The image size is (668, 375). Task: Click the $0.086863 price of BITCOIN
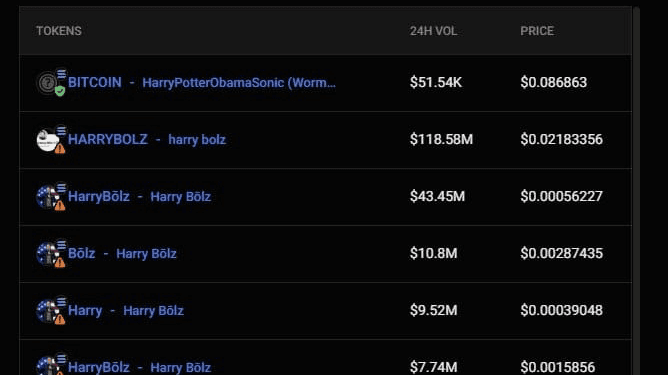tap(553, 82)
